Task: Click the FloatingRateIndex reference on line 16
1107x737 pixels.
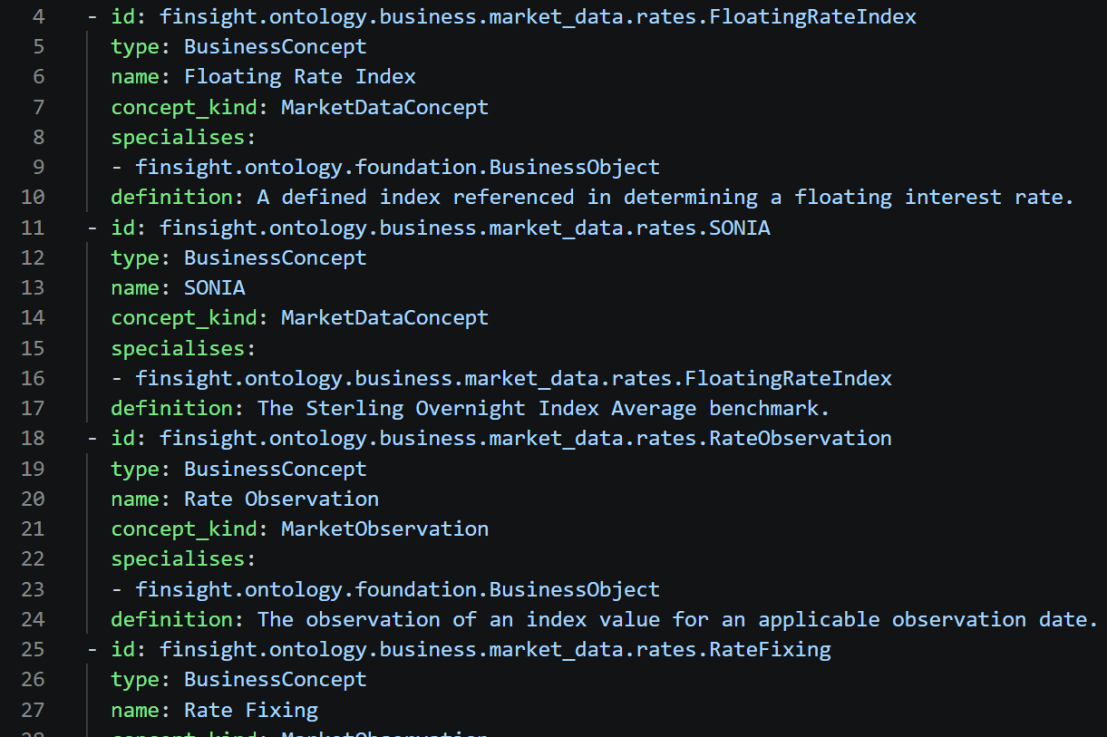Action: tap(513, 378)
